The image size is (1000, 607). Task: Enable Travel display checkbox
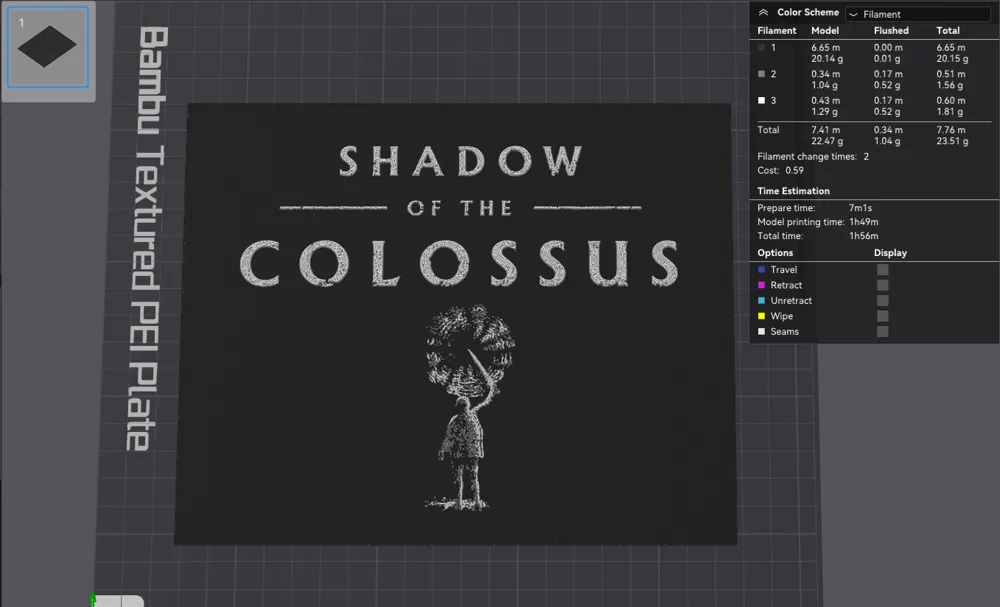coord(883,270)
